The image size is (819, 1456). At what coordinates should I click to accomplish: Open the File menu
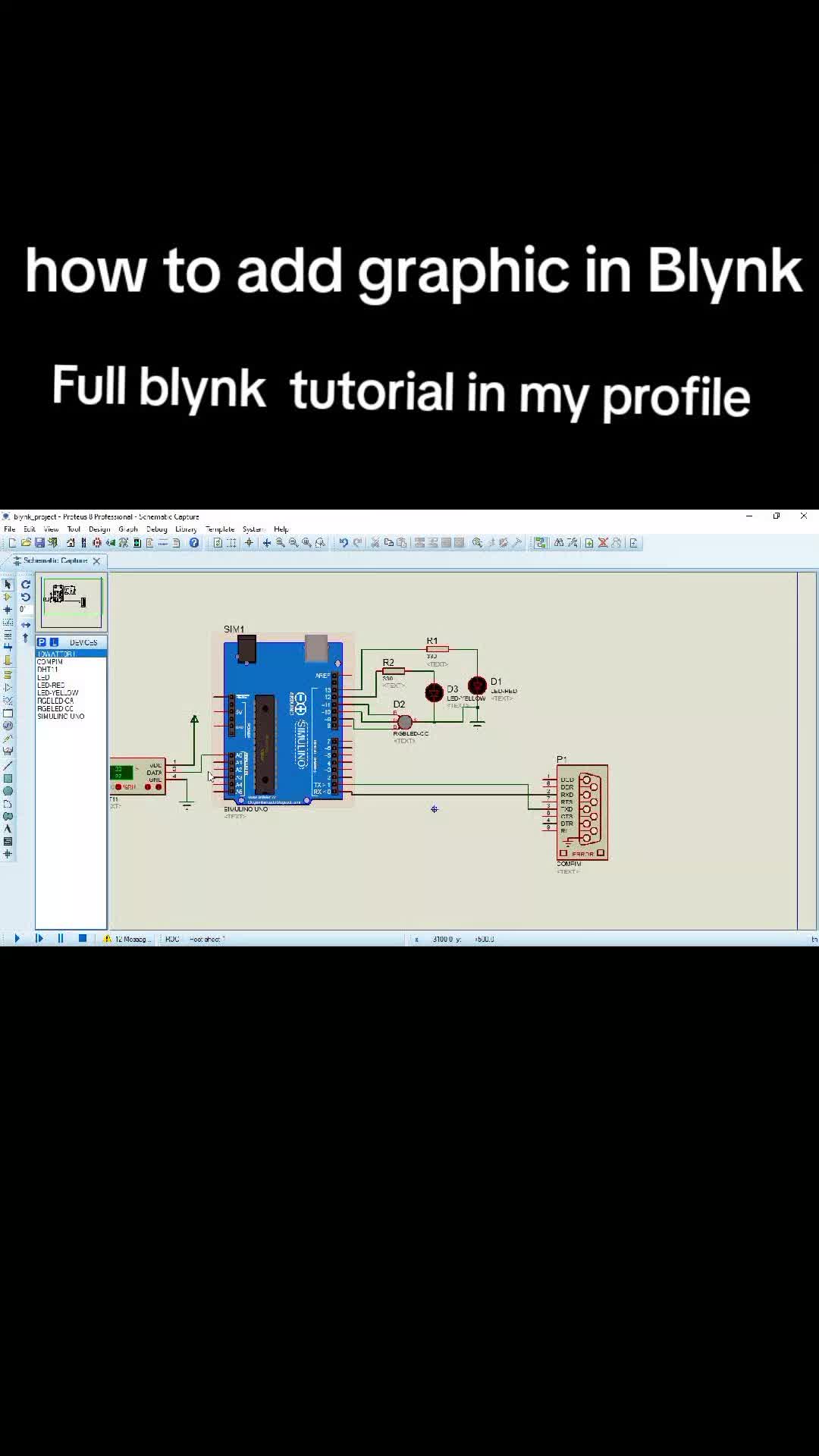[10, 529]
